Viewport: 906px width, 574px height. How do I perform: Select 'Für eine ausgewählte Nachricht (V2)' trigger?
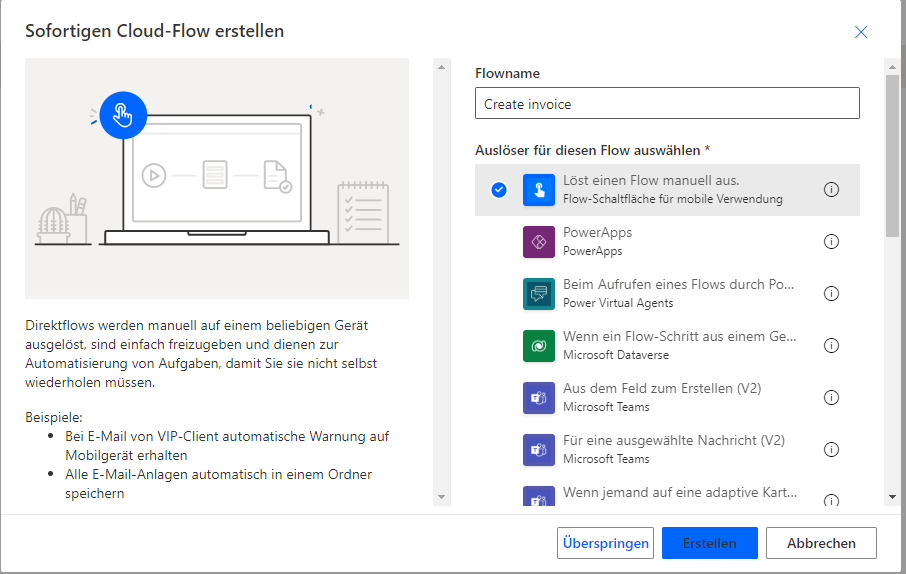[667, 450]
